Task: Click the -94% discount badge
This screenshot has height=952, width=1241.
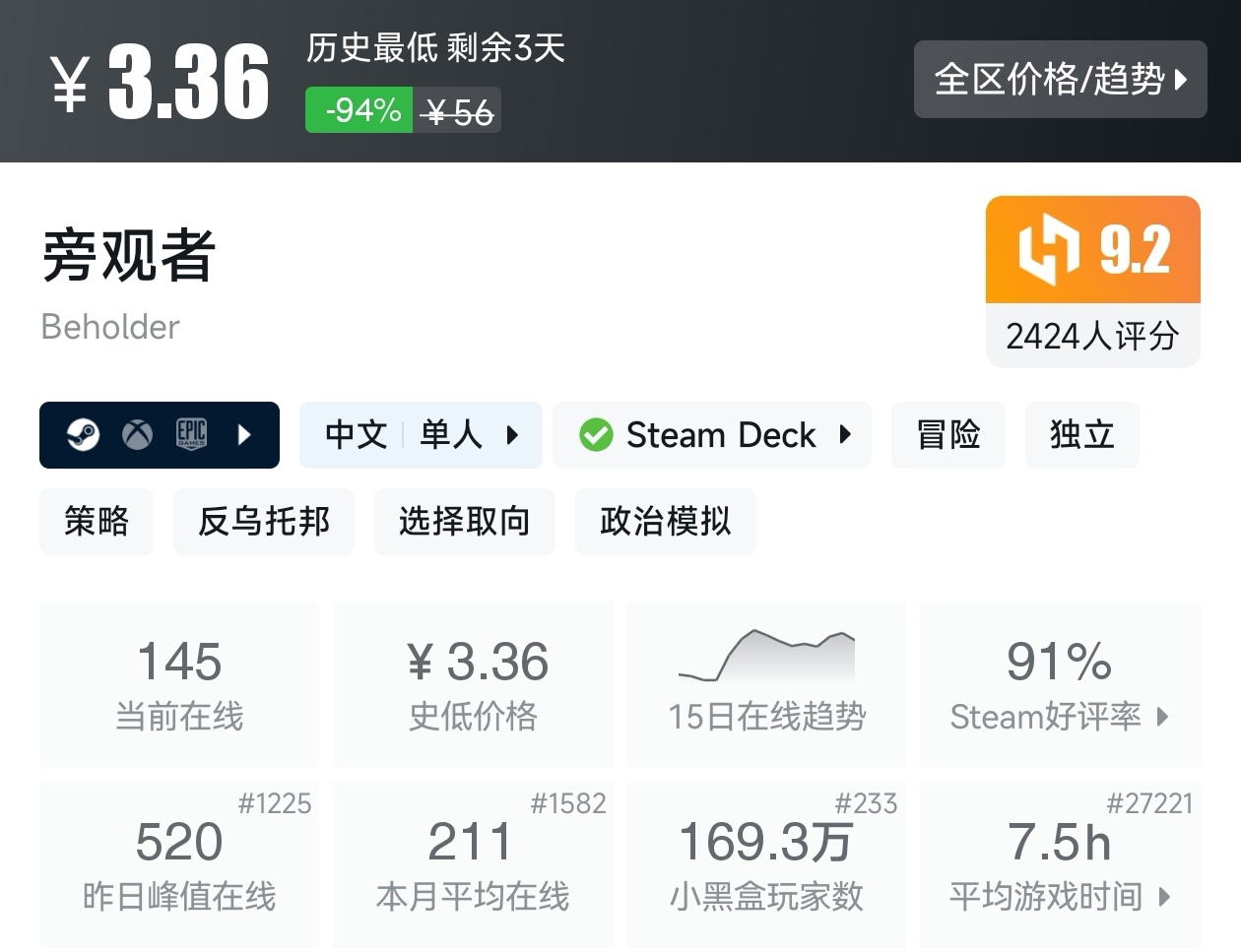Action: pyautogui.click(x=359, y=110)
